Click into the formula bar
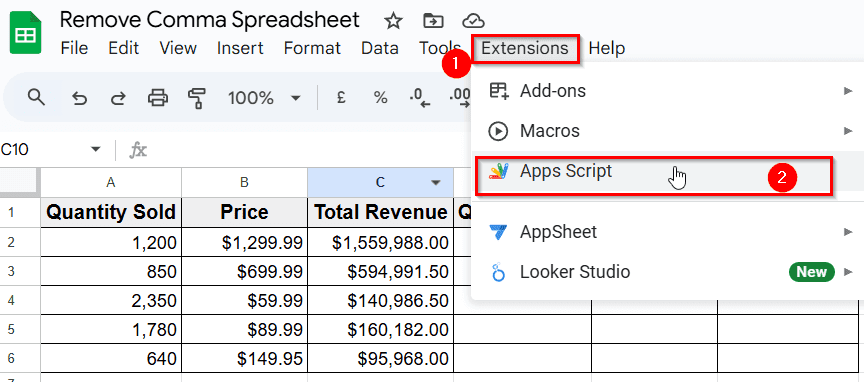Image resolution: width=864 pixels, height=382 pixels. click(x=309, y=149)
